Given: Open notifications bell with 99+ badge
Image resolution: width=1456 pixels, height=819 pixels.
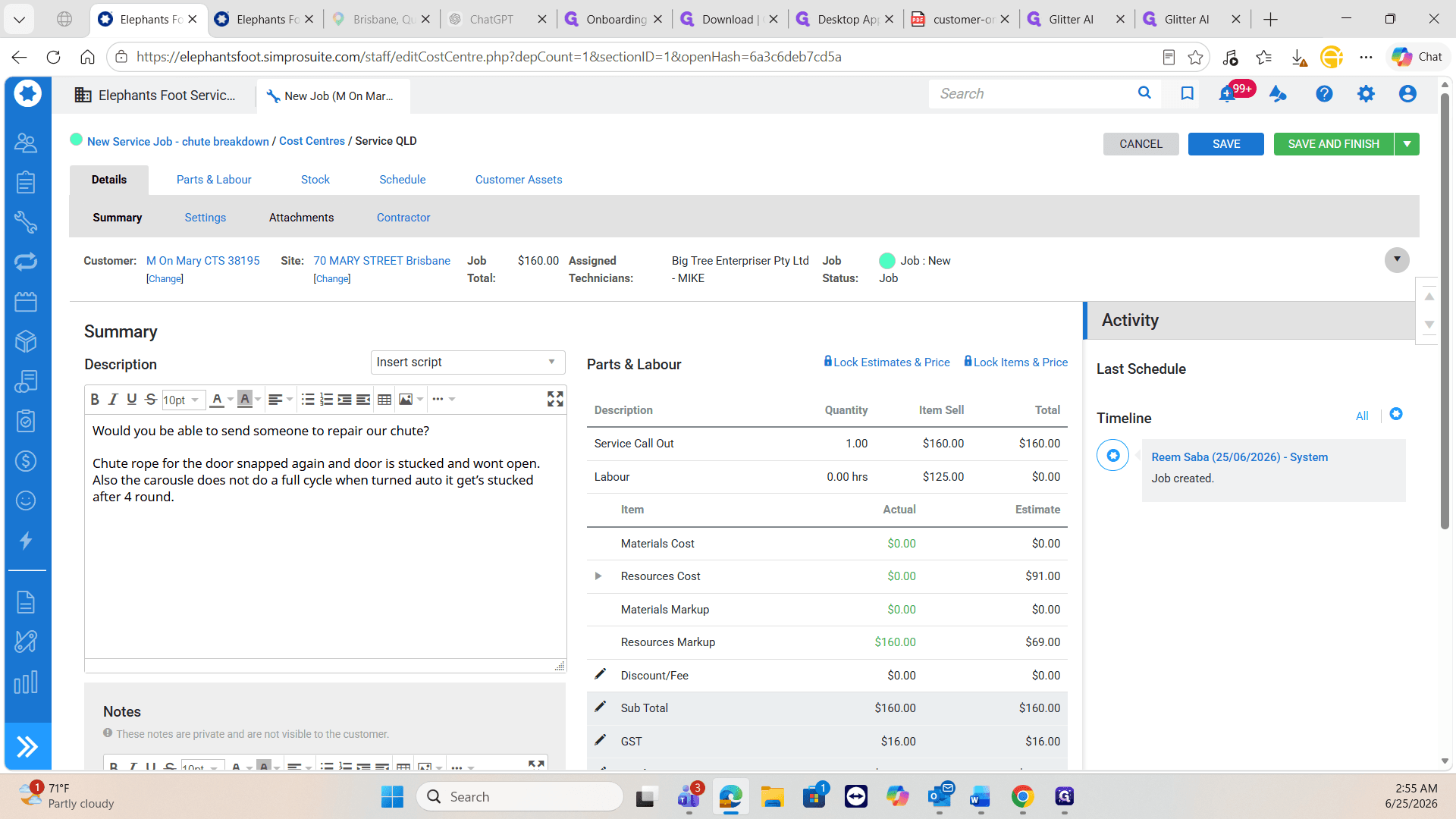Looking at the screenshot, I should coord(1227,94).
